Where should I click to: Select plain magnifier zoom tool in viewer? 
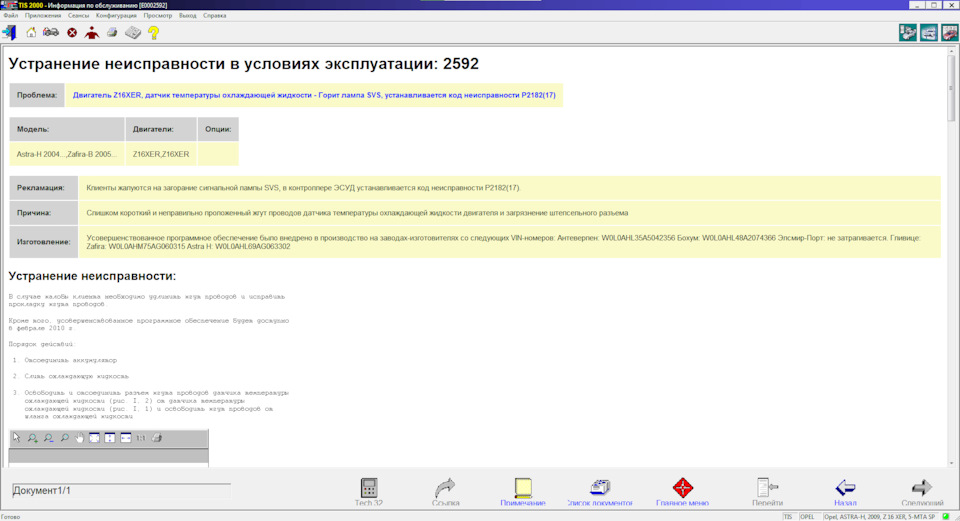(x=64, y=438)
